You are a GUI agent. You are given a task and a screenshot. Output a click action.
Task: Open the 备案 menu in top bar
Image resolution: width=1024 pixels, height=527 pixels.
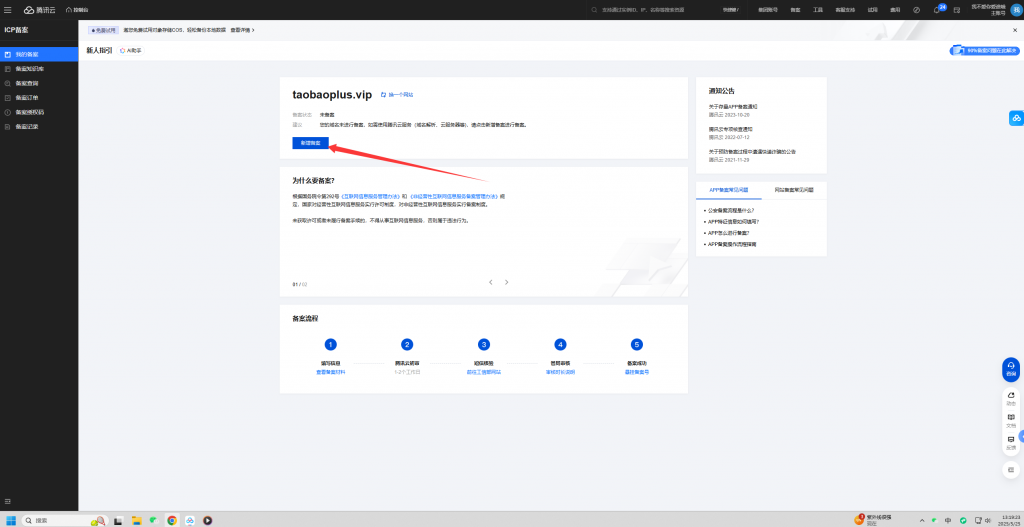click(x=795, y=10)
